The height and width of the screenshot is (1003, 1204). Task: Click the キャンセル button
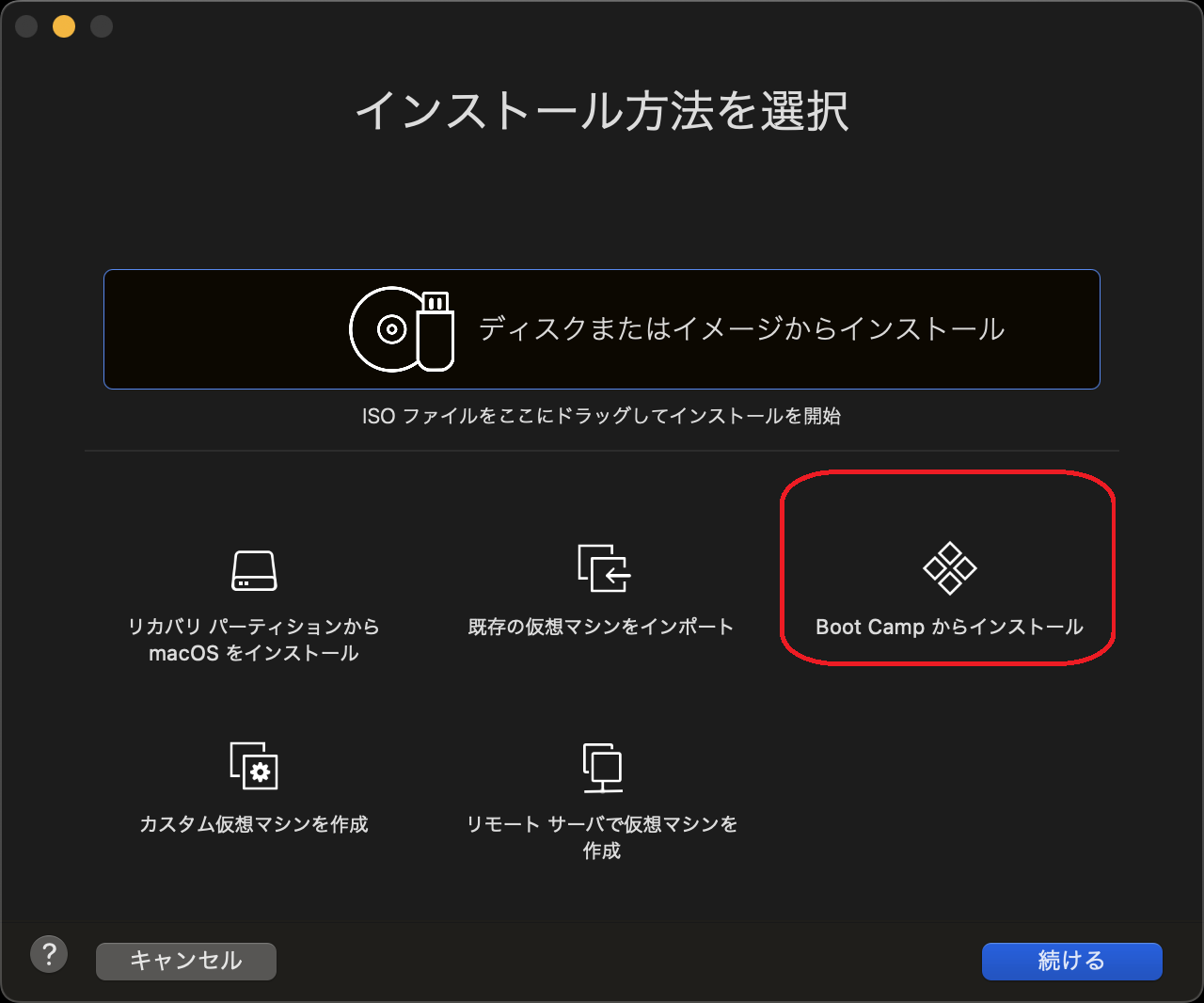(186, 961)
